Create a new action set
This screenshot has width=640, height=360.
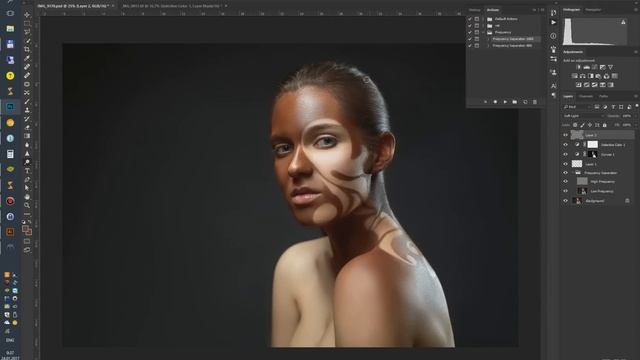(x=515, y=102)
